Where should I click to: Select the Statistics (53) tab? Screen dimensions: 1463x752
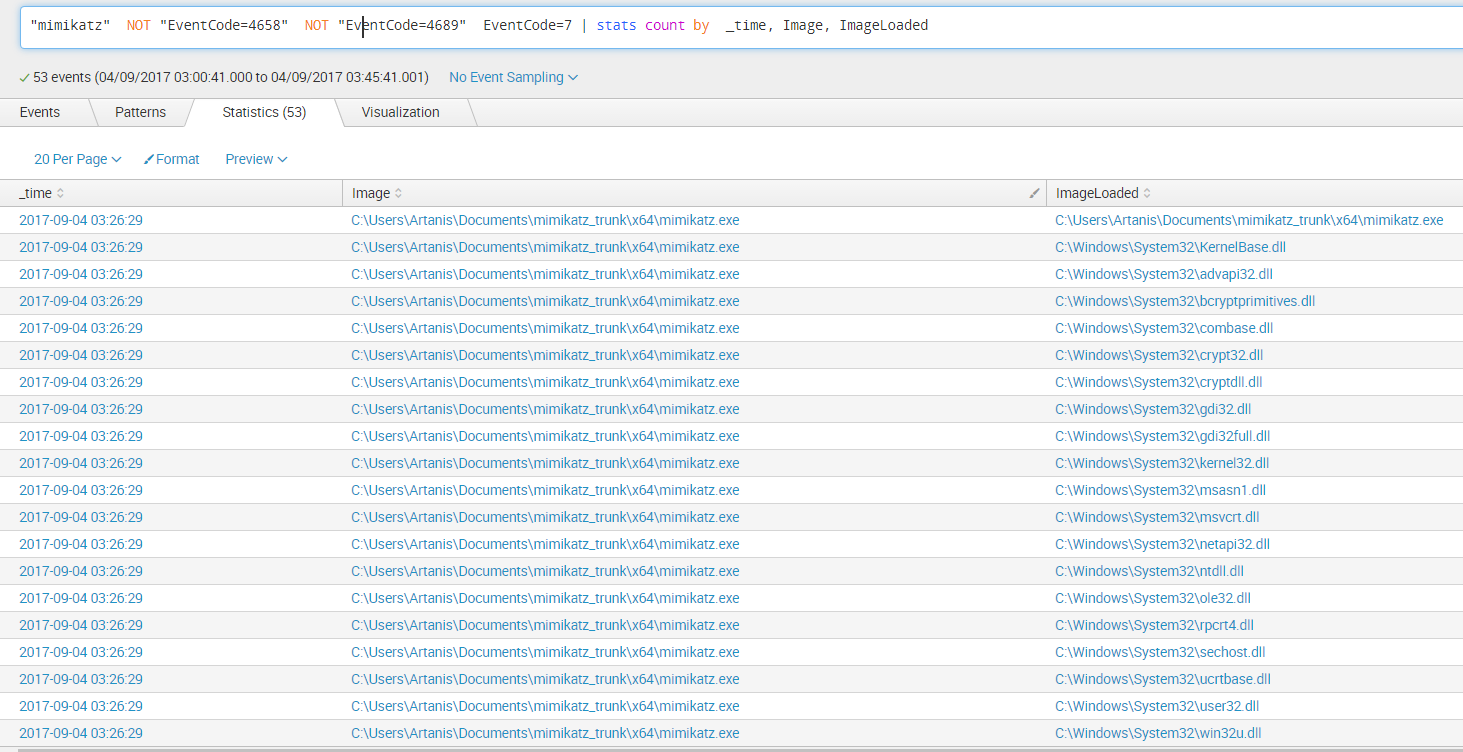click(x=264, y=112)
